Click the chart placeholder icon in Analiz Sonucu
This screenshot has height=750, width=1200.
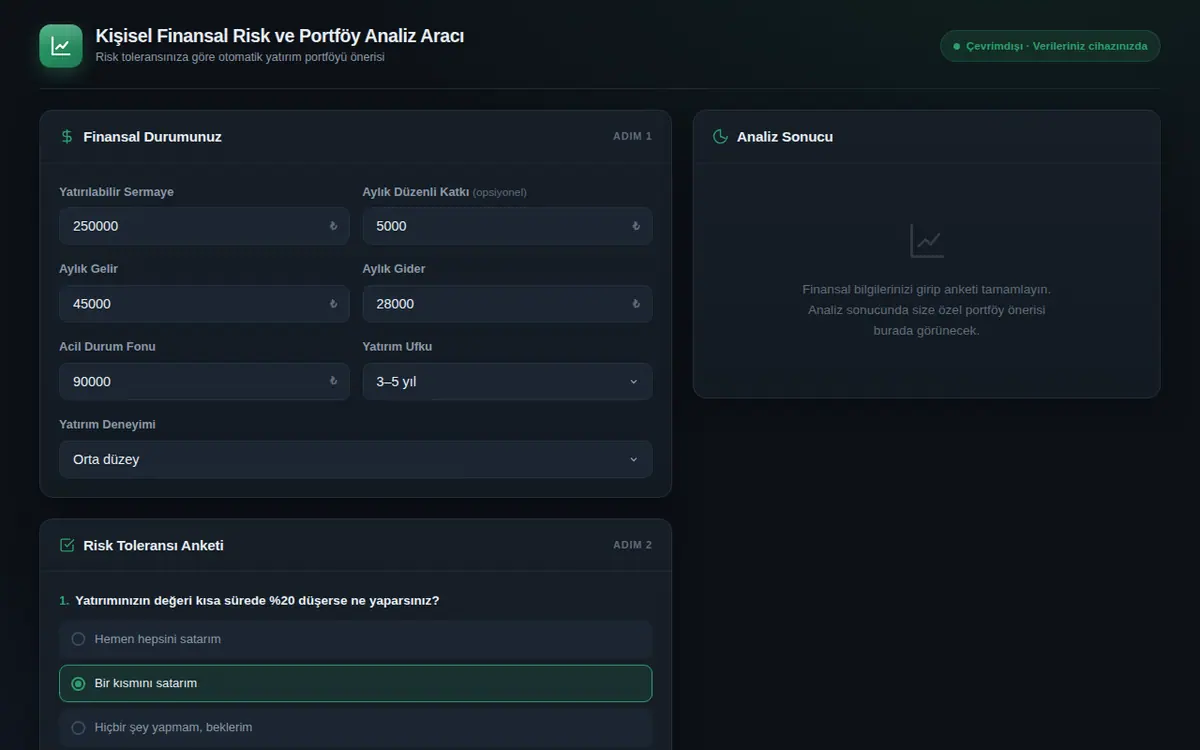click(927, 241)
